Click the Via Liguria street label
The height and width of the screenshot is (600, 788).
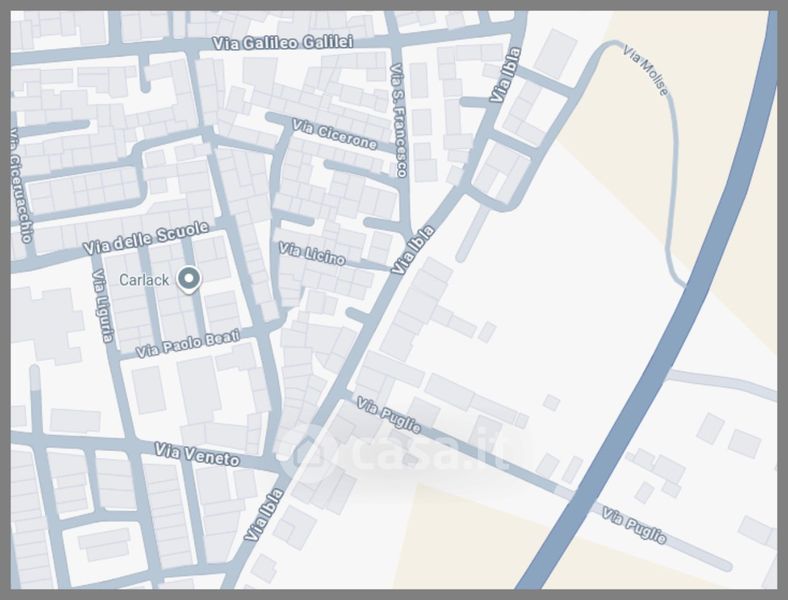pyautogui.click(x=101, y=306)
